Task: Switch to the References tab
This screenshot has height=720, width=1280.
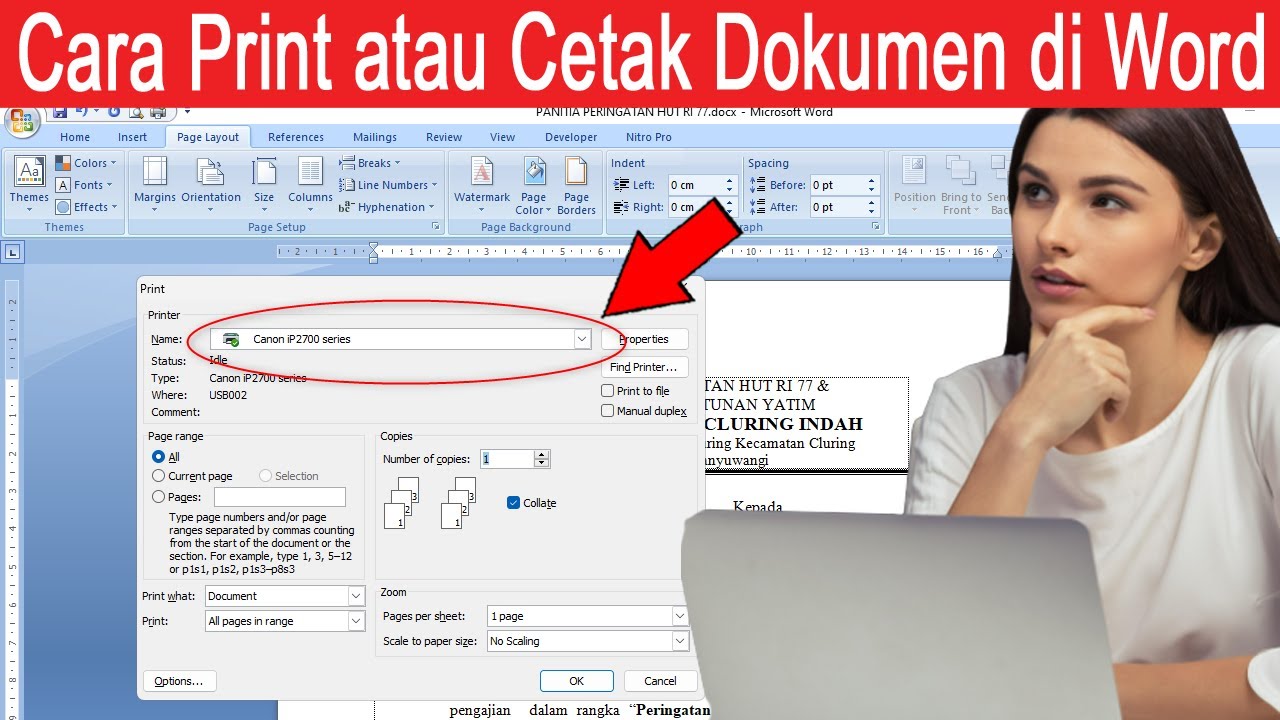Action: 296,137
